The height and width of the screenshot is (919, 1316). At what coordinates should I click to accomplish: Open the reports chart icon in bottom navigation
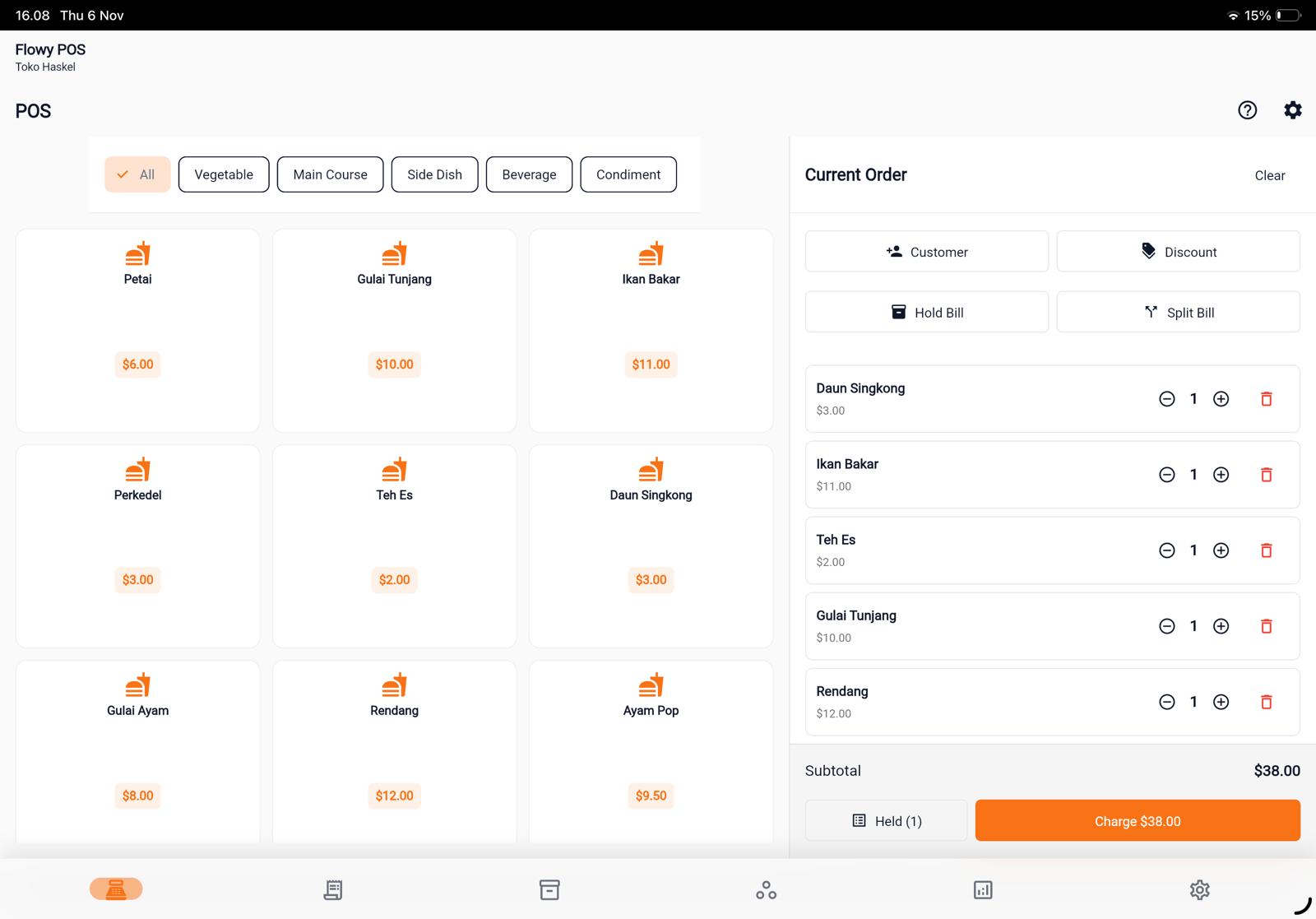tap(983, 889)
